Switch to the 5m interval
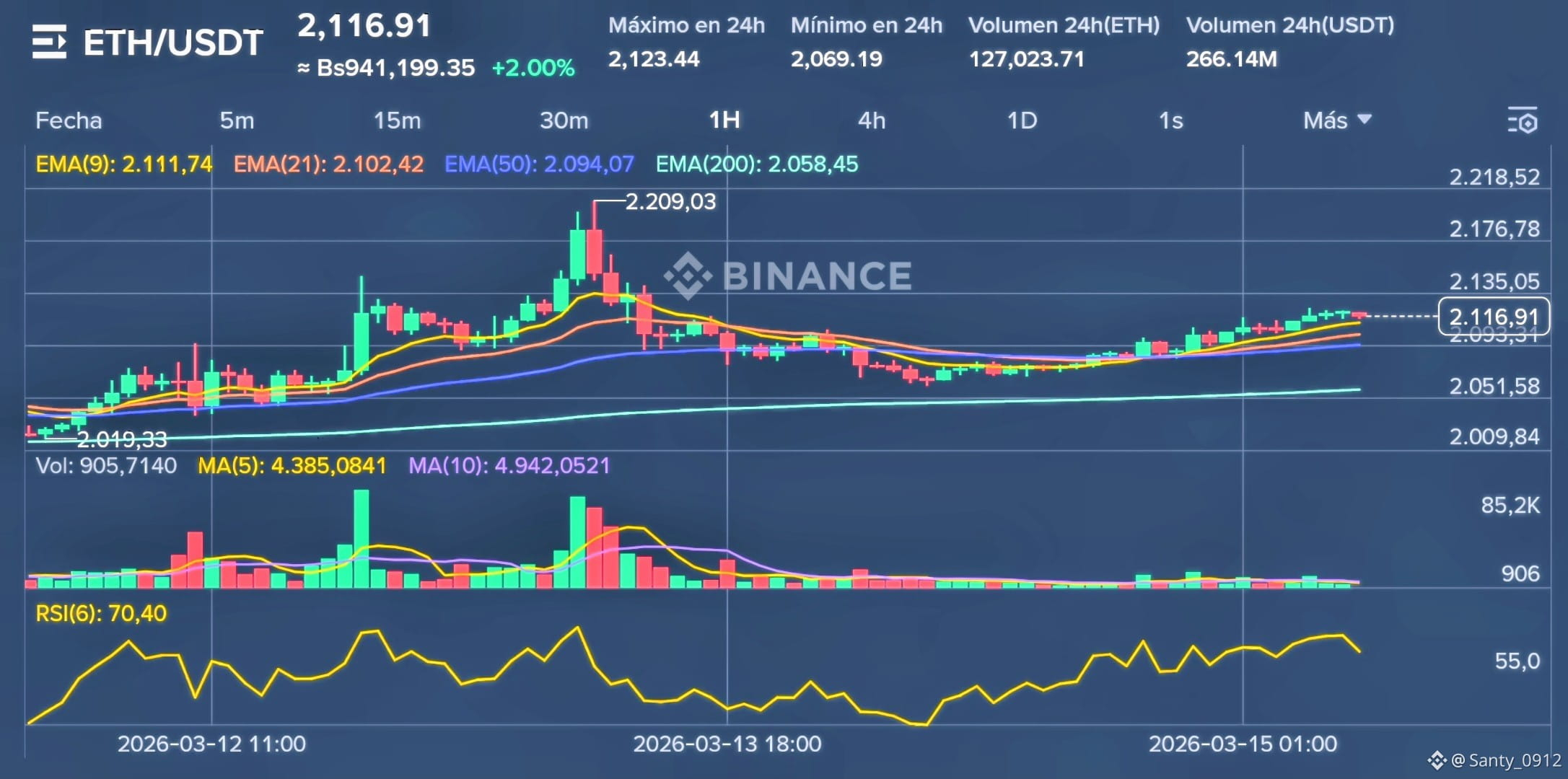Image resolution: width=1568 pixels, height=779 pixels. pyautogui.click(x=237, y=120)
